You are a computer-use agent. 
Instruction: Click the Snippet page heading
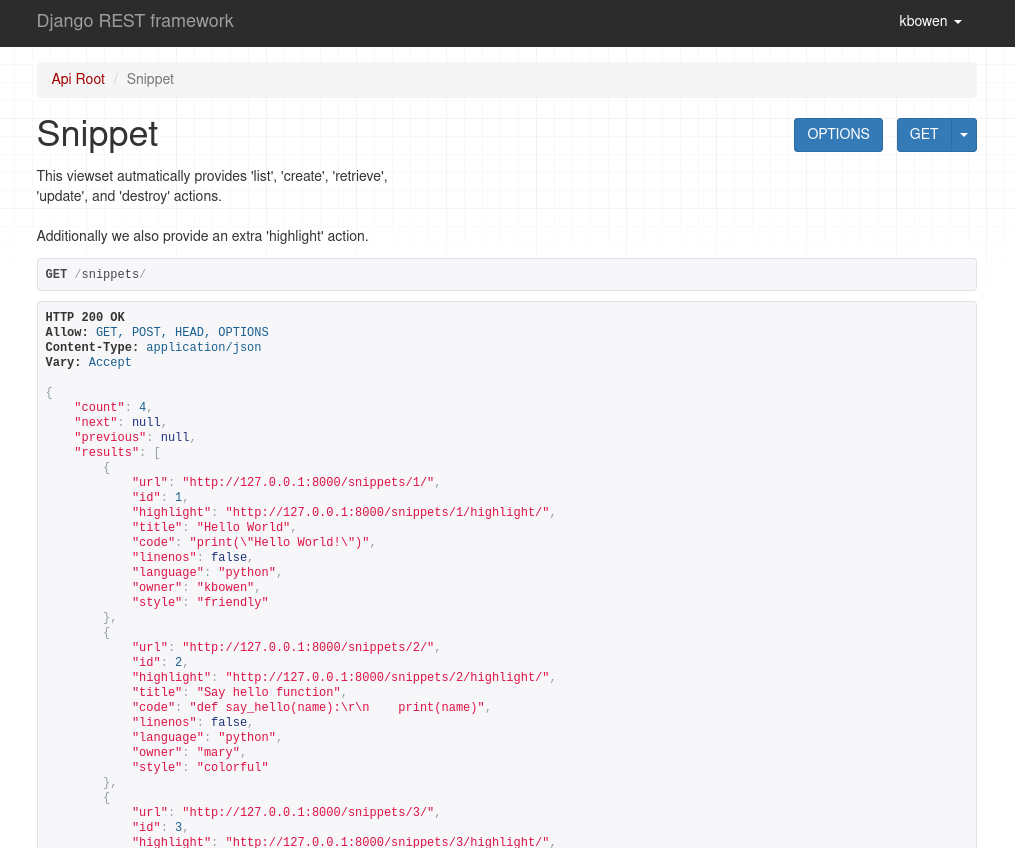[97, 134]
